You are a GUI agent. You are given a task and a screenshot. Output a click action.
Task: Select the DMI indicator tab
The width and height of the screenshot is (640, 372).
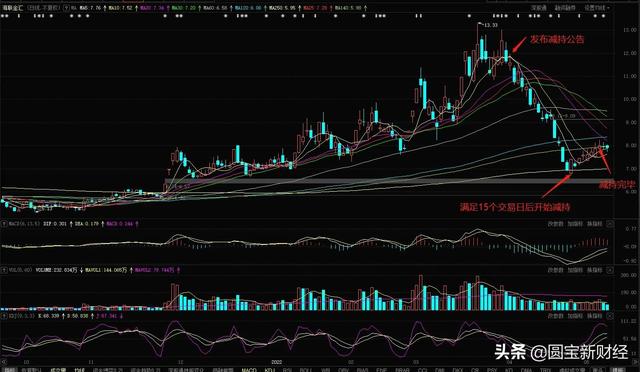[x=440, y=370]
